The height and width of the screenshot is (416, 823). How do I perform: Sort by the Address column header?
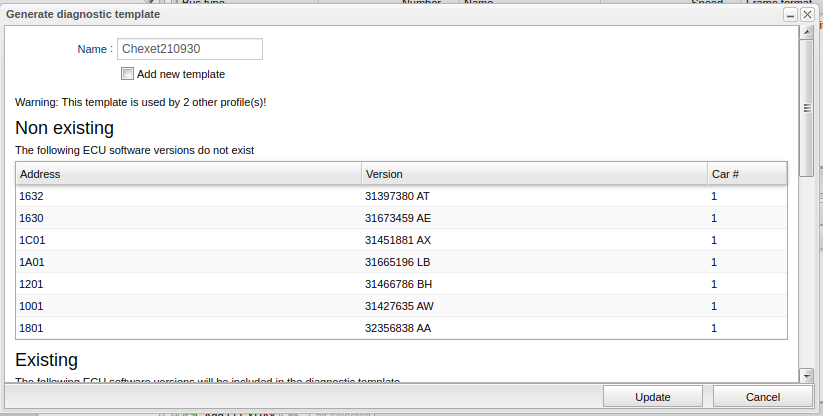(x=189, y=174)
